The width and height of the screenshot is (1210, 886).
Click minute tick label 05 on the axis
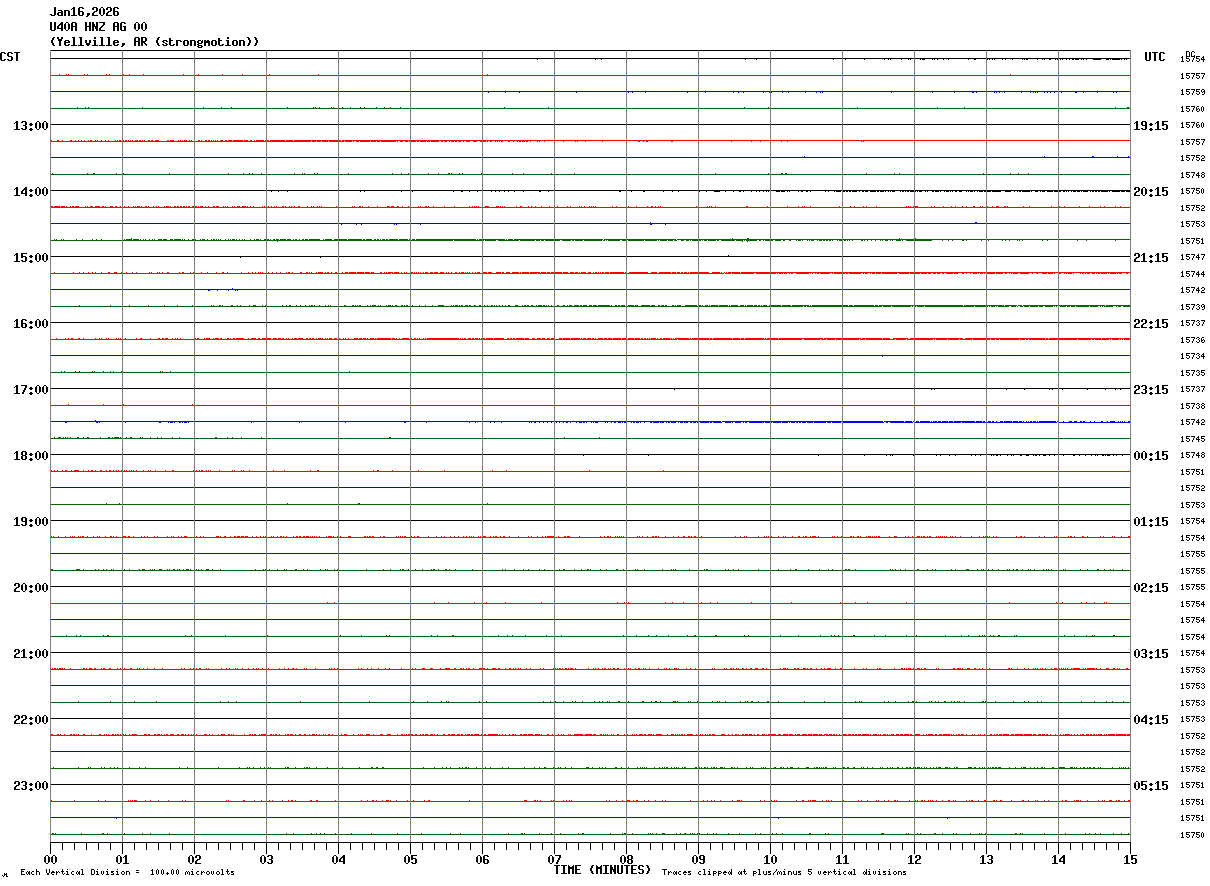(x=410, y=859)
